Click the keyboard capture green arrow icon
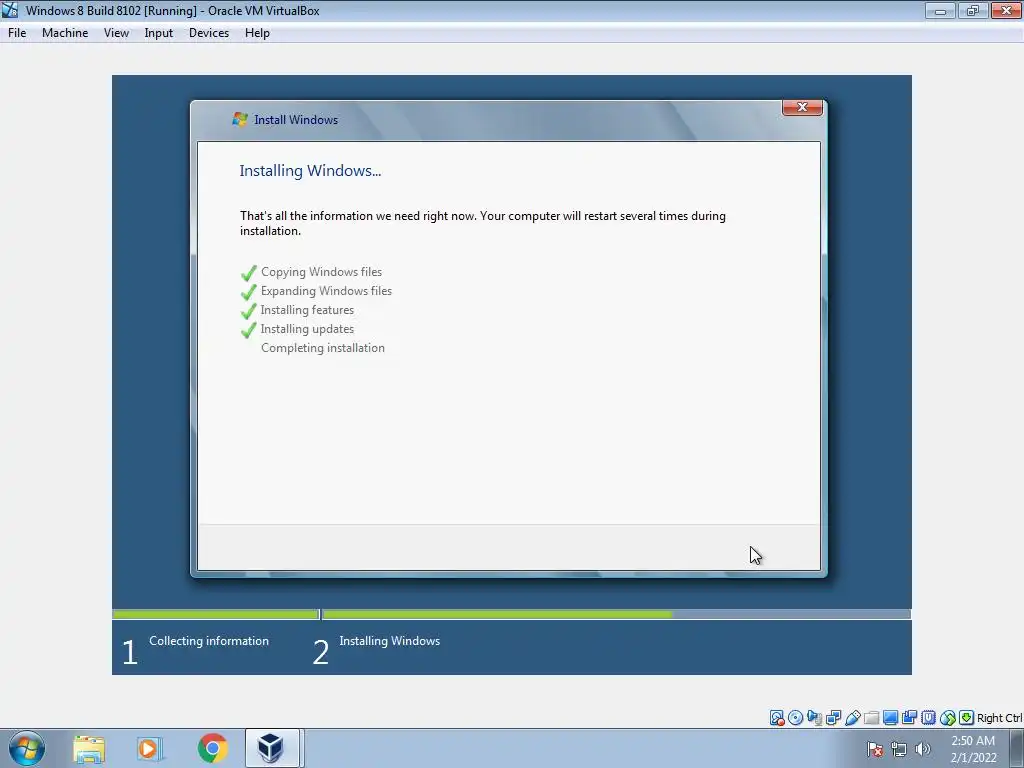 967,718
